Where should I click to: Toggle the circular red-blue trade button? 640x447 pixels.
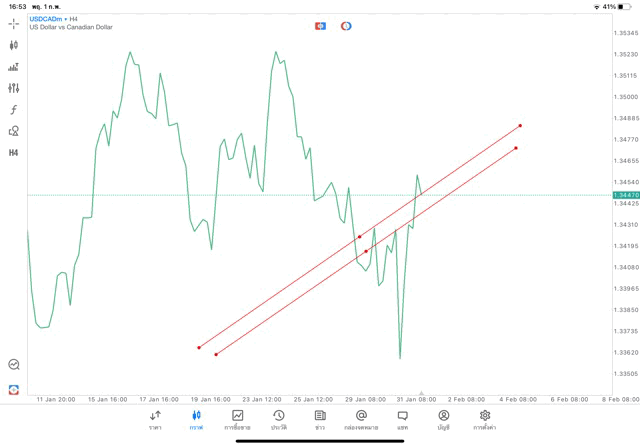coord(346,26)
